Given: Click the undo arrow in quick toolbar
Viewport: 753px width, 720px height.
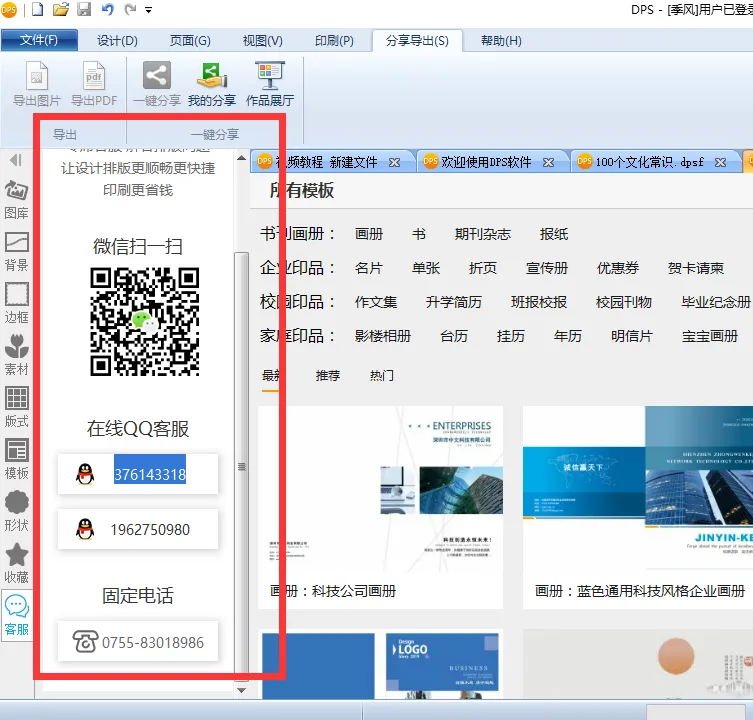Looking at the screenshot, I should (x=107, y=10).
